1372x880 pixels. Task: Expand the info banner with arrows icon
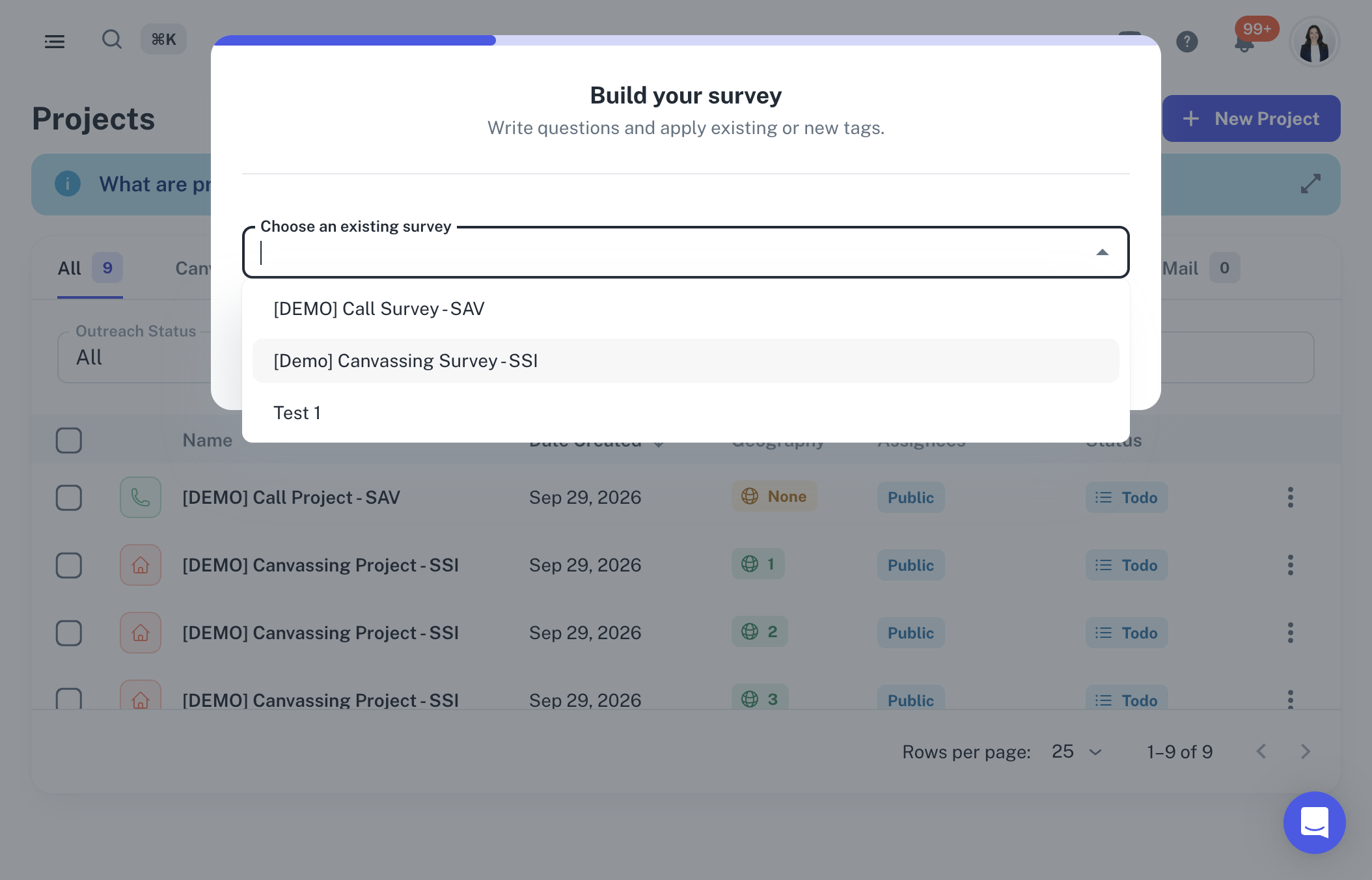pyautogui.click(x=1310, y=184)
